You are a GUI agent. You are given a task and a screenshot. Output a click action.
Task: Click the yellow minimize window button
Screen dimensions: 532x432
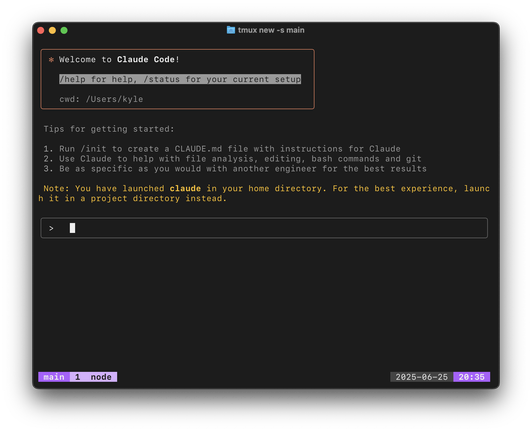coord(52,31)
